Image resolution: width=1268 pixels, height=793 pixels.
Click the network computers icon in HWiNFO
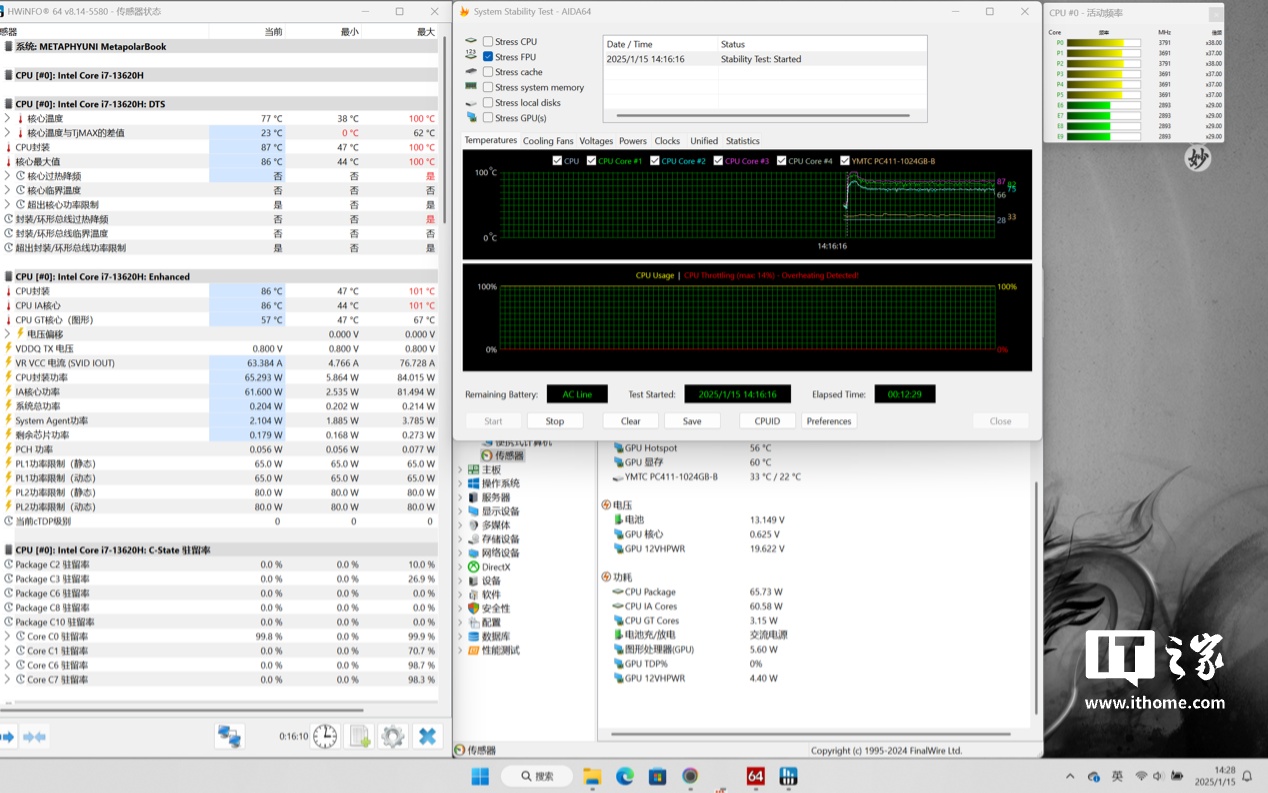[229, 737]
